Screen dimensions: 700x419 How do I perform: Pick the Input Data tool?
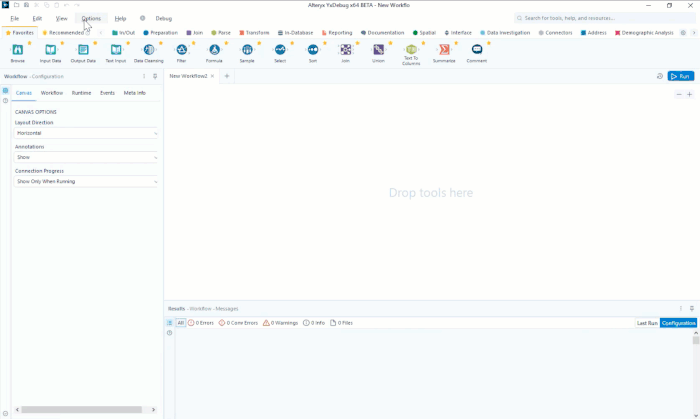click(50, 50)
